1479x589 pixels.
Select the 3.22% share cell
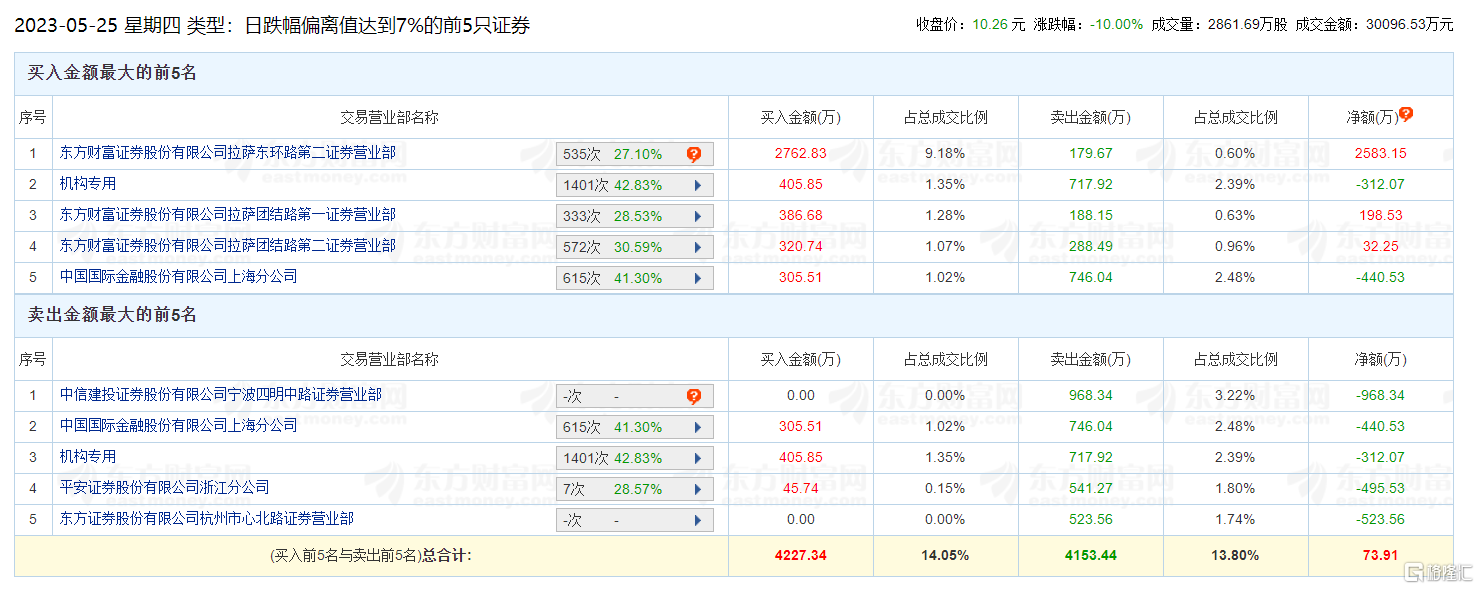[1235, 396]
